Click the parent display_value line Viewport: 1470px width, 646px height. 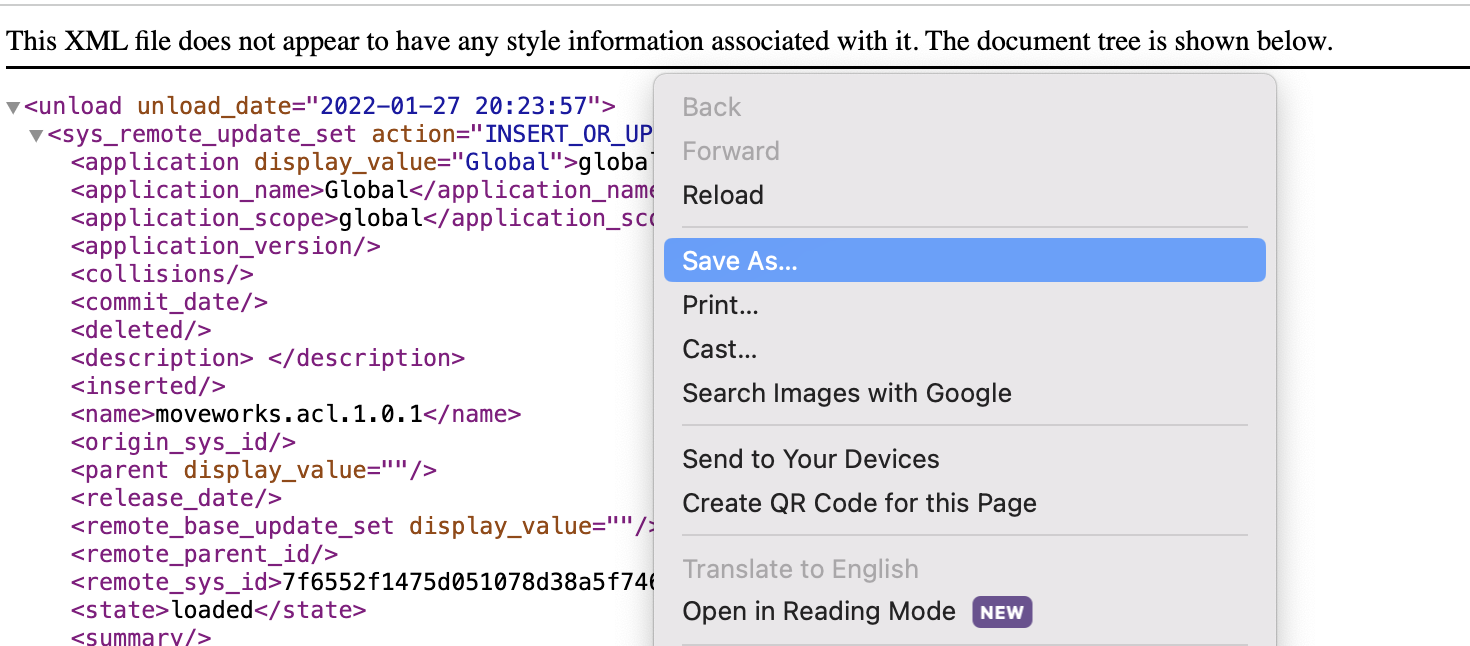pos(254,470)
